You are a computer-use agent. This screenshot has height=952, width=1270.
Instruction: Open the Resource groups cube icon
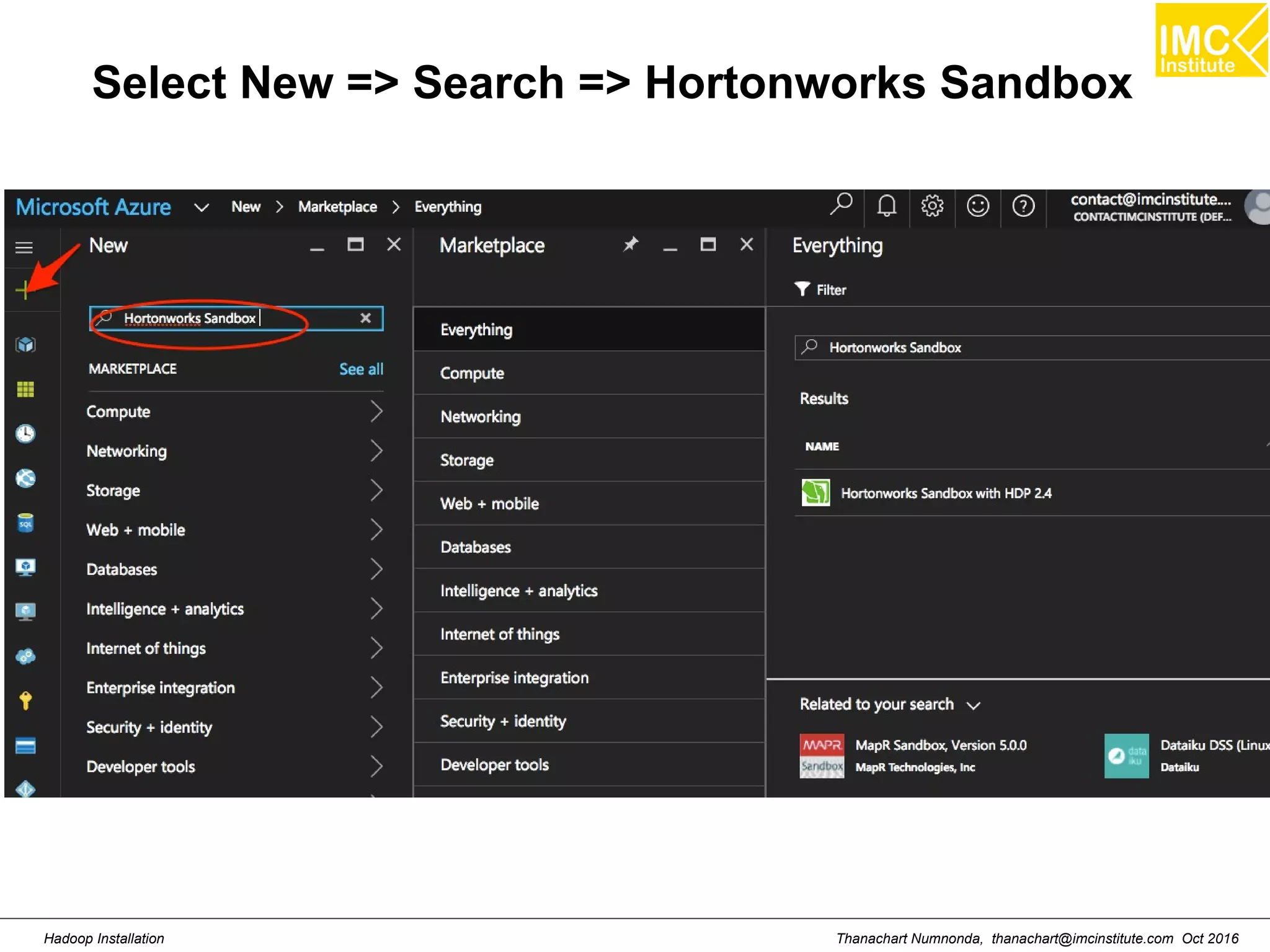pyautogui.click(x=25, y=345)
